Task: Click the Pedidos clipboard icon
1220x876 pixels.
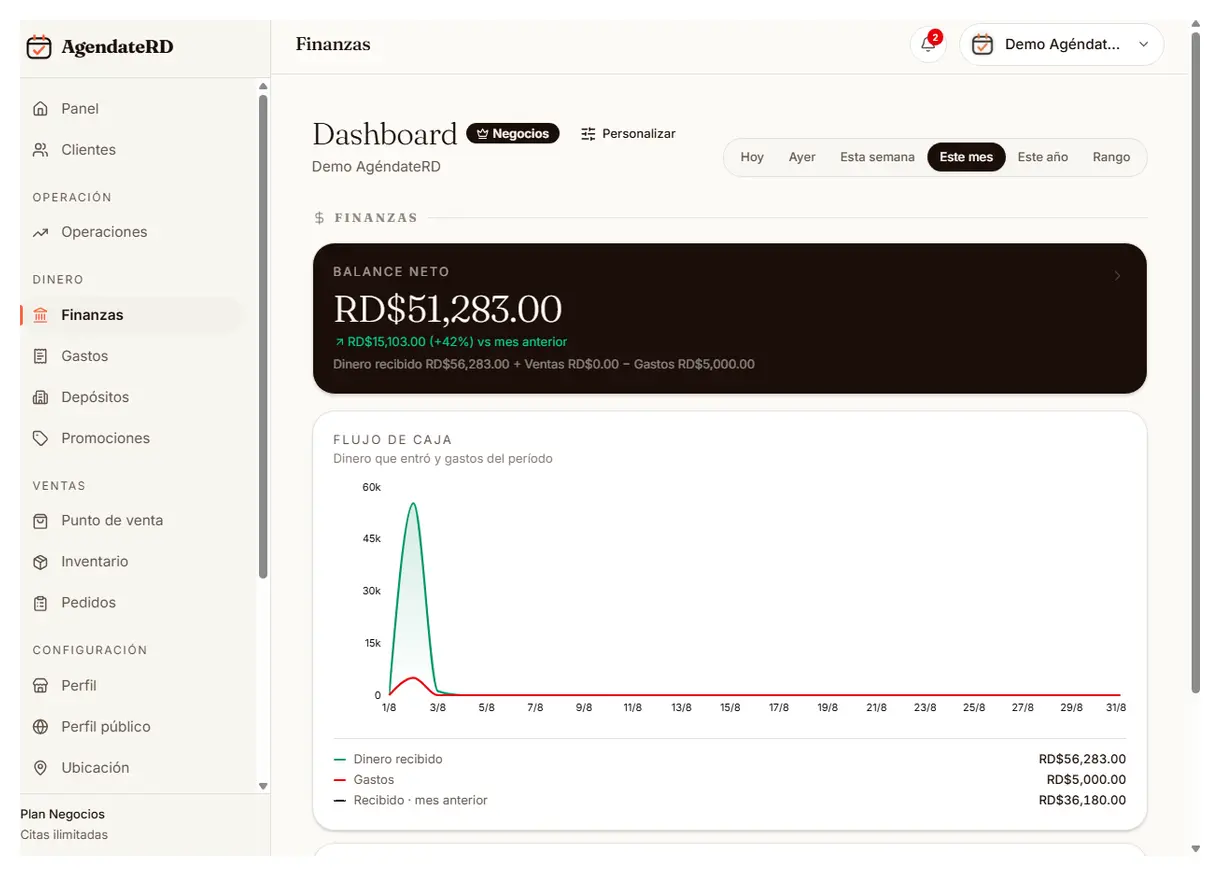Action: 40,603
